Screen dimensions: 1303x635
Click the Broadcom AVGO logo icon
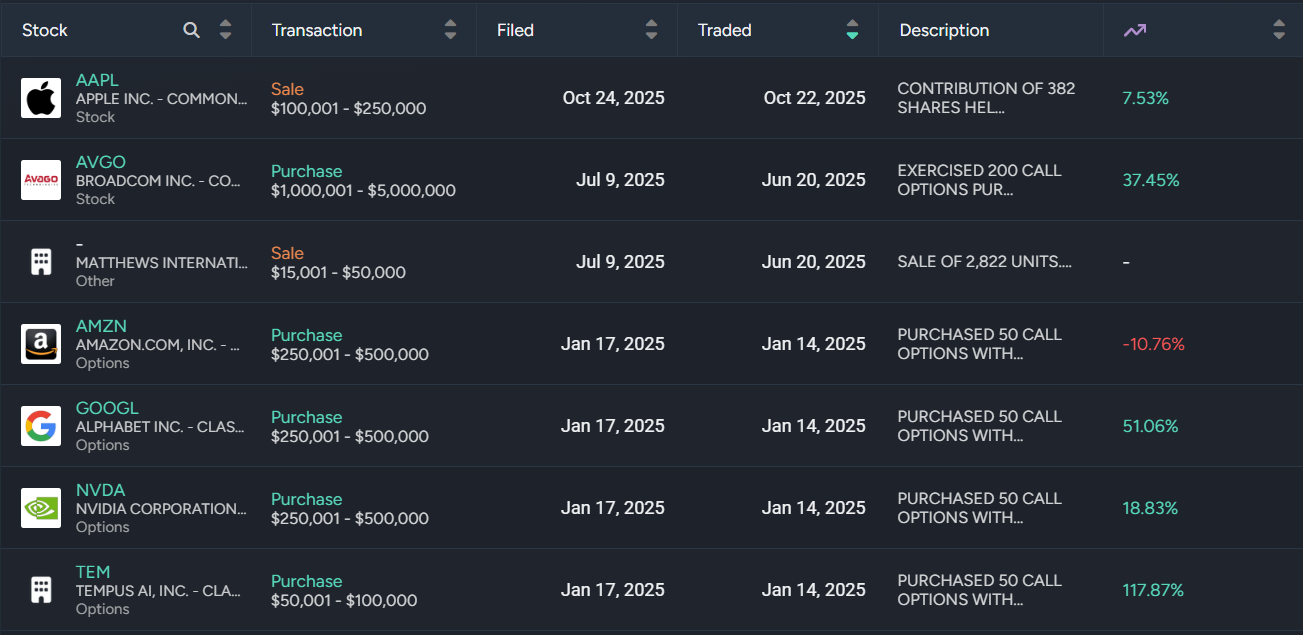(x=41, y=180)
